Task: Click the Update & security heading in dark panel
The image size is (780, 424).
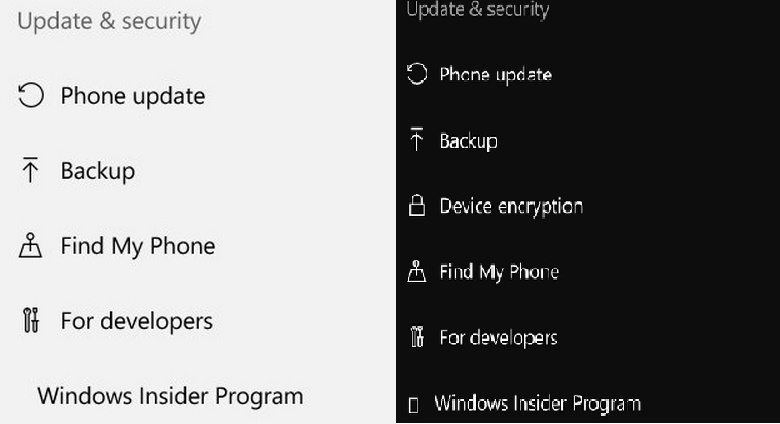Action: (x=477, y=10)
